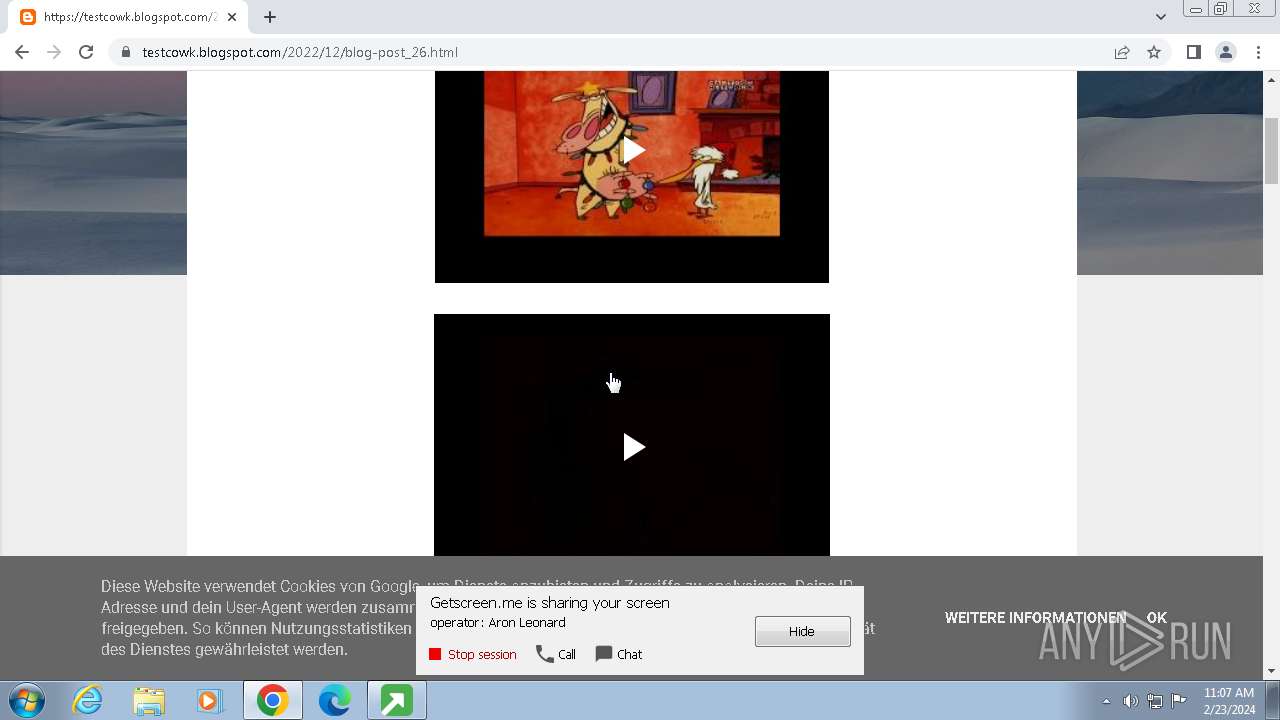Show hidden system tray icons

[x=1106, y=701]
